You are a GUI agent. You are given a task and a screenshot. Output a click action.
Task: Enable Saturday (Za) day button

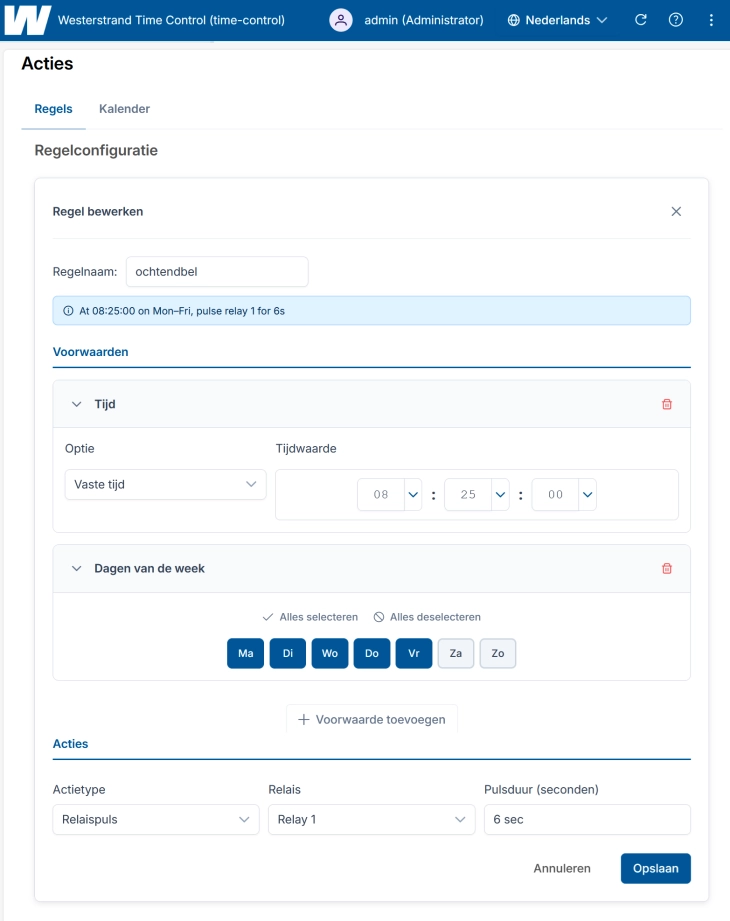pyautogui.click(x=456, y=653)
